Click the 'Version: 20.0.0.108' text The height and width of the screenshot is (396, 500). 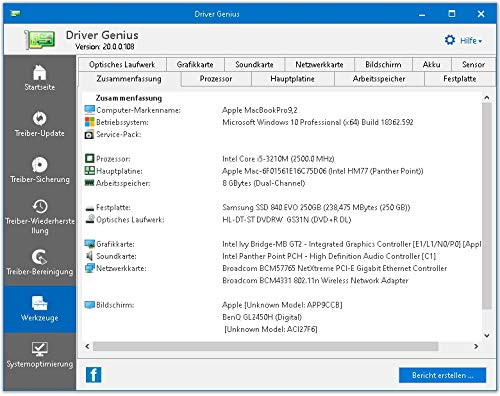click(x=105, y=46)
